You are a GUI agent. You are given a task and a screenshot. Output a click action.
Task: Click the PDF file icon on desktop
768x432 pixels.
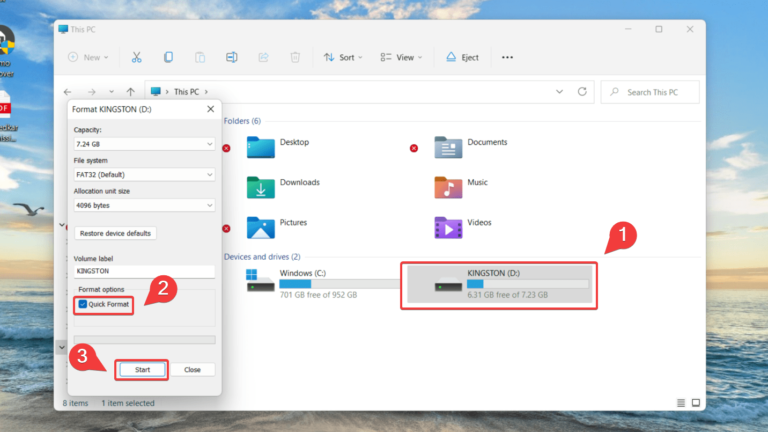point(5,105)
